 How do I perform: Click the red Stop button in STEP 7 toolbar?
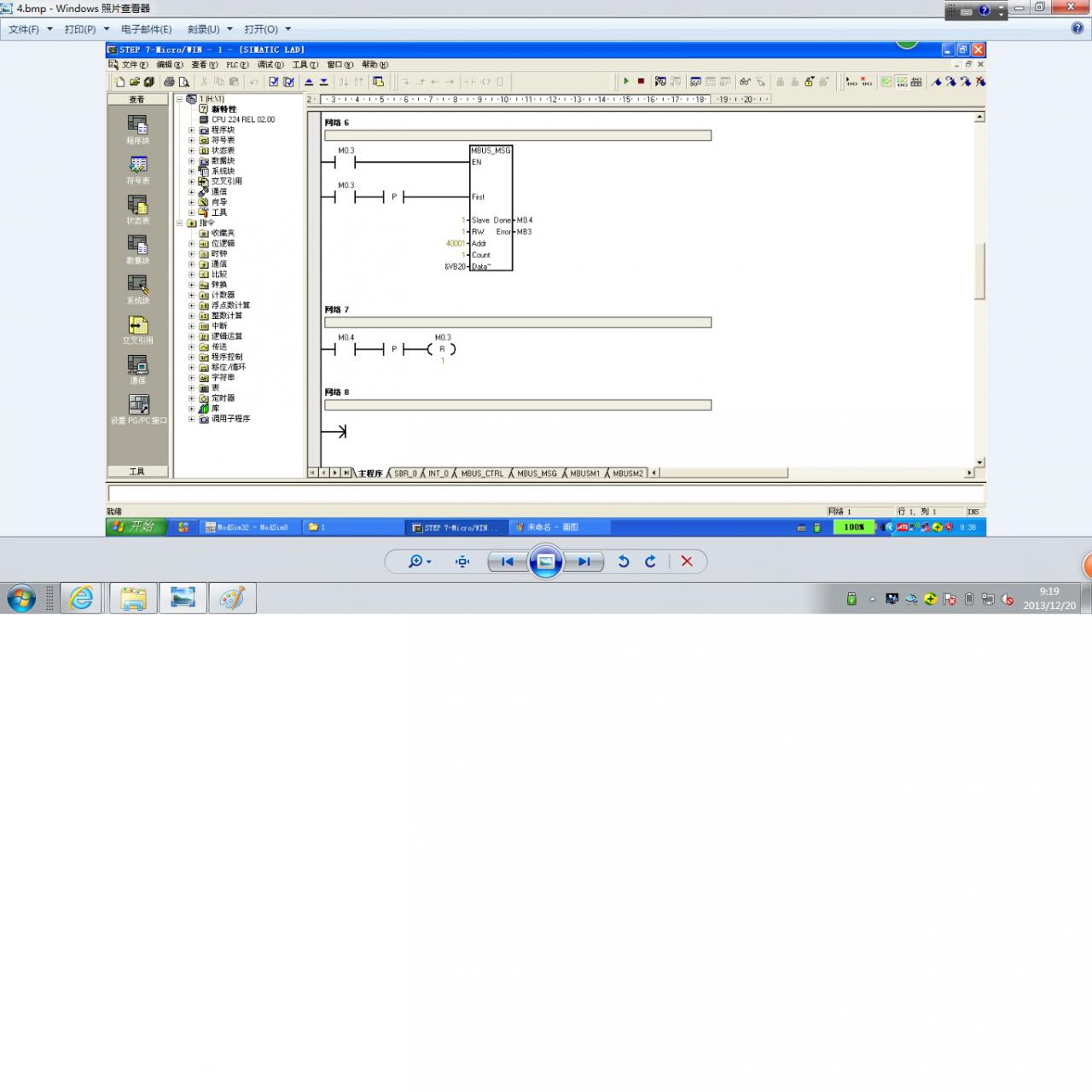(x=641, y=82)
